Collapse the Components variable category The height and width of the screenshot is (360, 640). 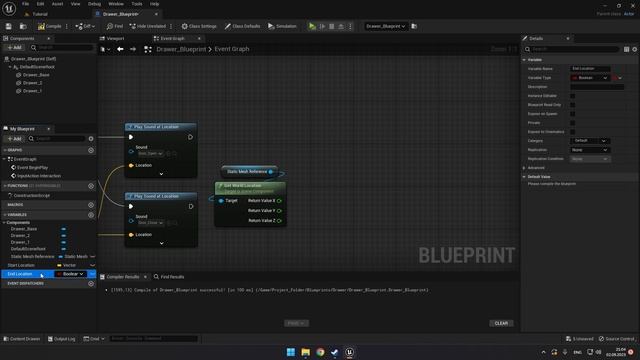(x=4, y=222)
